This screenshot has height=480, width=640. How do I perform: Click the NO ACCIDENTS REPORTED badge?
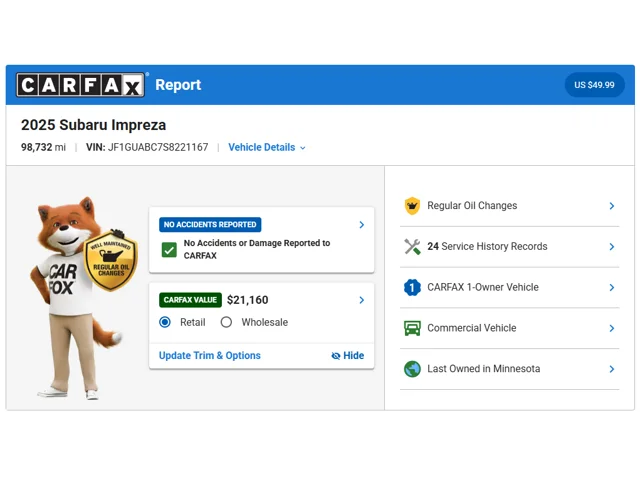[x=210, y=224]
